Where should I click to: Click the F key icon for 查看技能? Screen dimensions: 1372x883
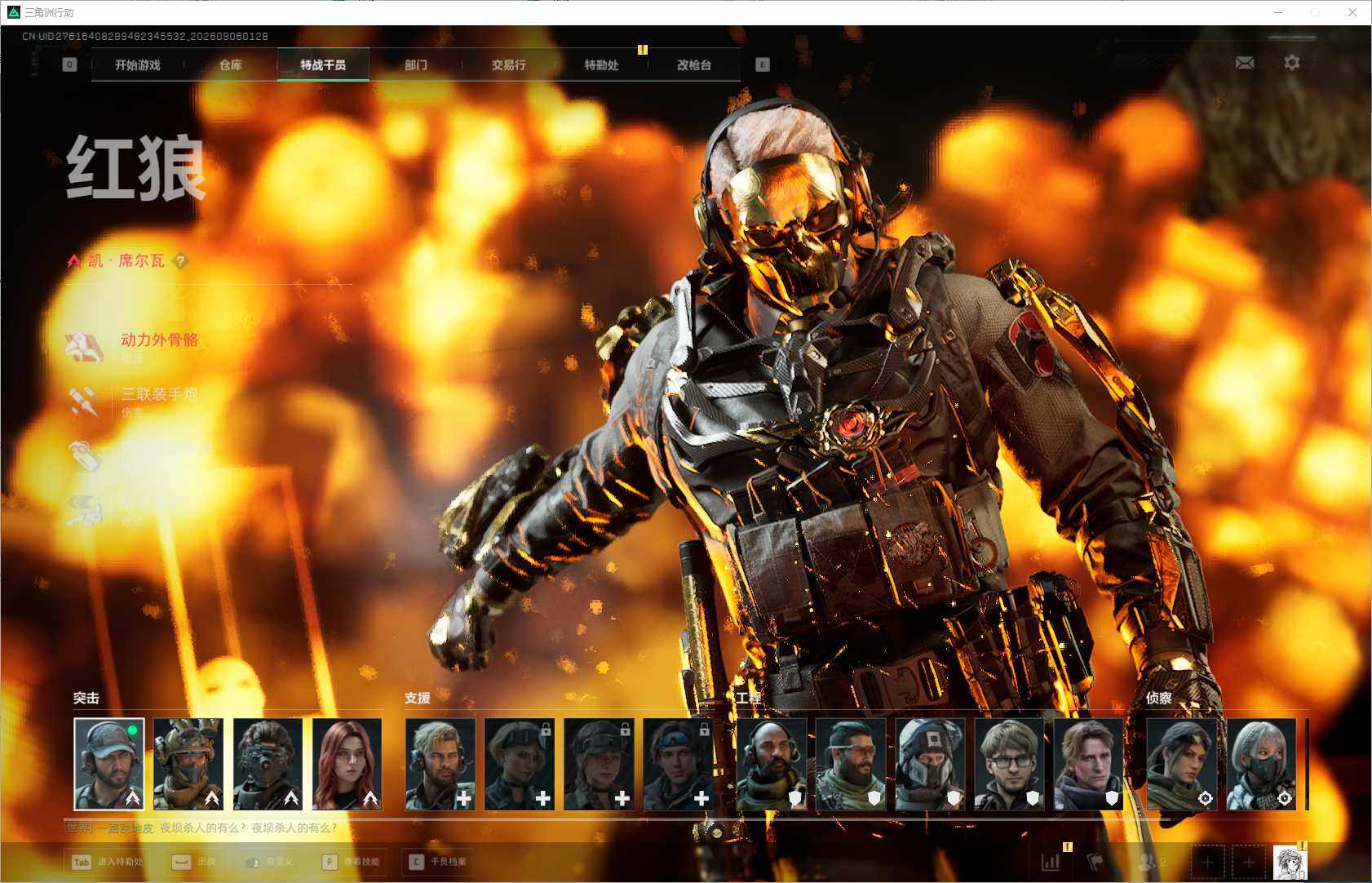click(330, 863)
